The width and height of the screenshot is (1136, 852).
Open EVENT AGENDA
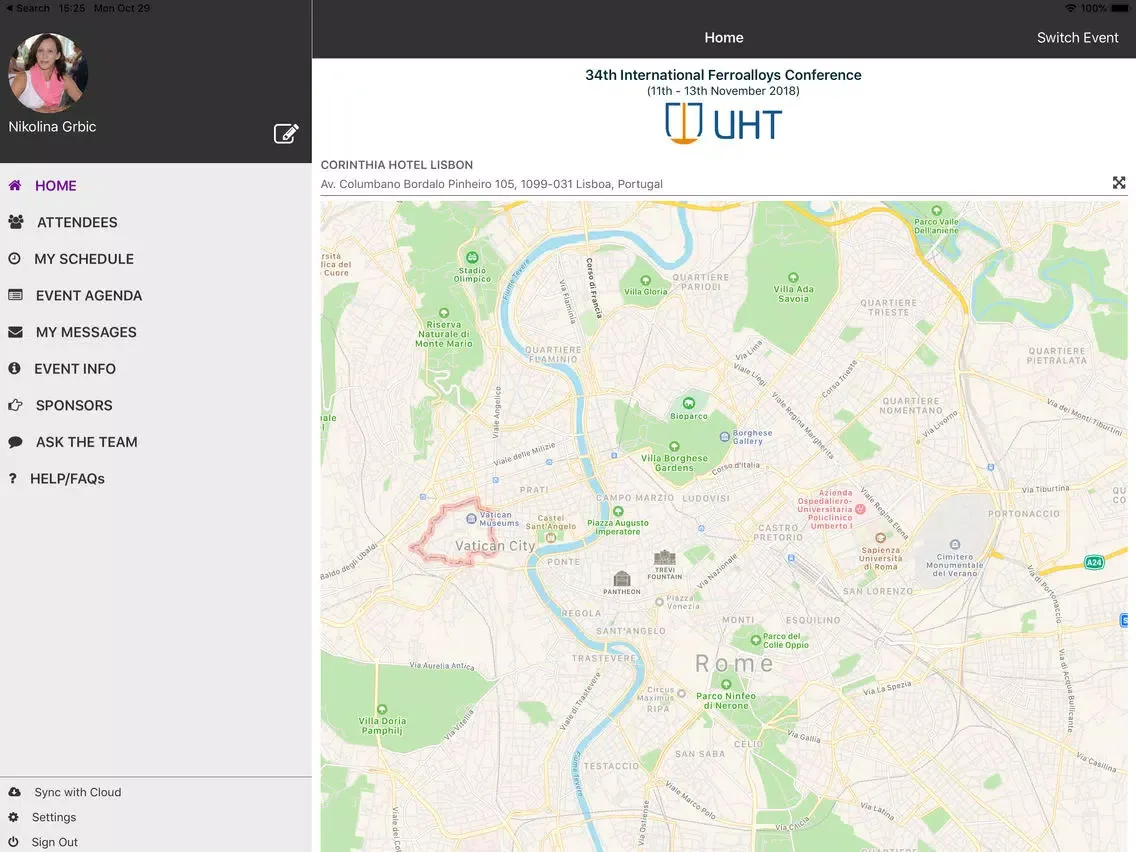(89, 296)
